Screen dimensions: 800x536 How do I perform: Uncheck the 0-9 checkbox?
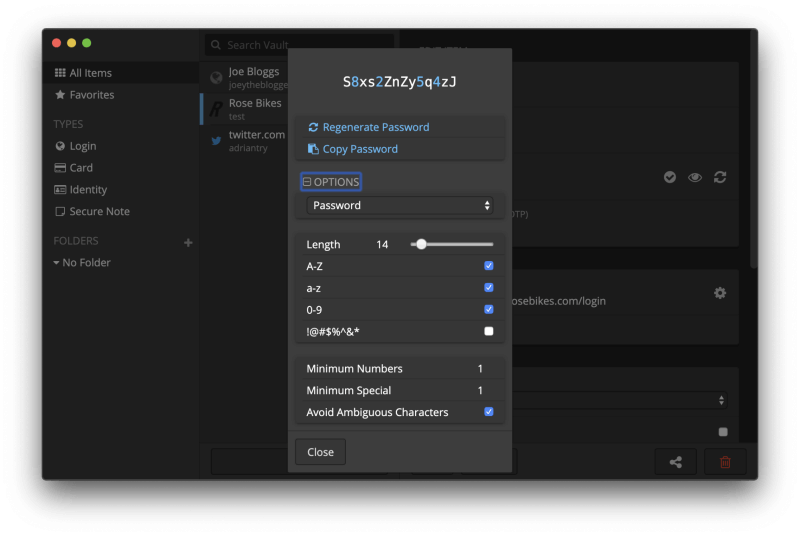(489, 310)
